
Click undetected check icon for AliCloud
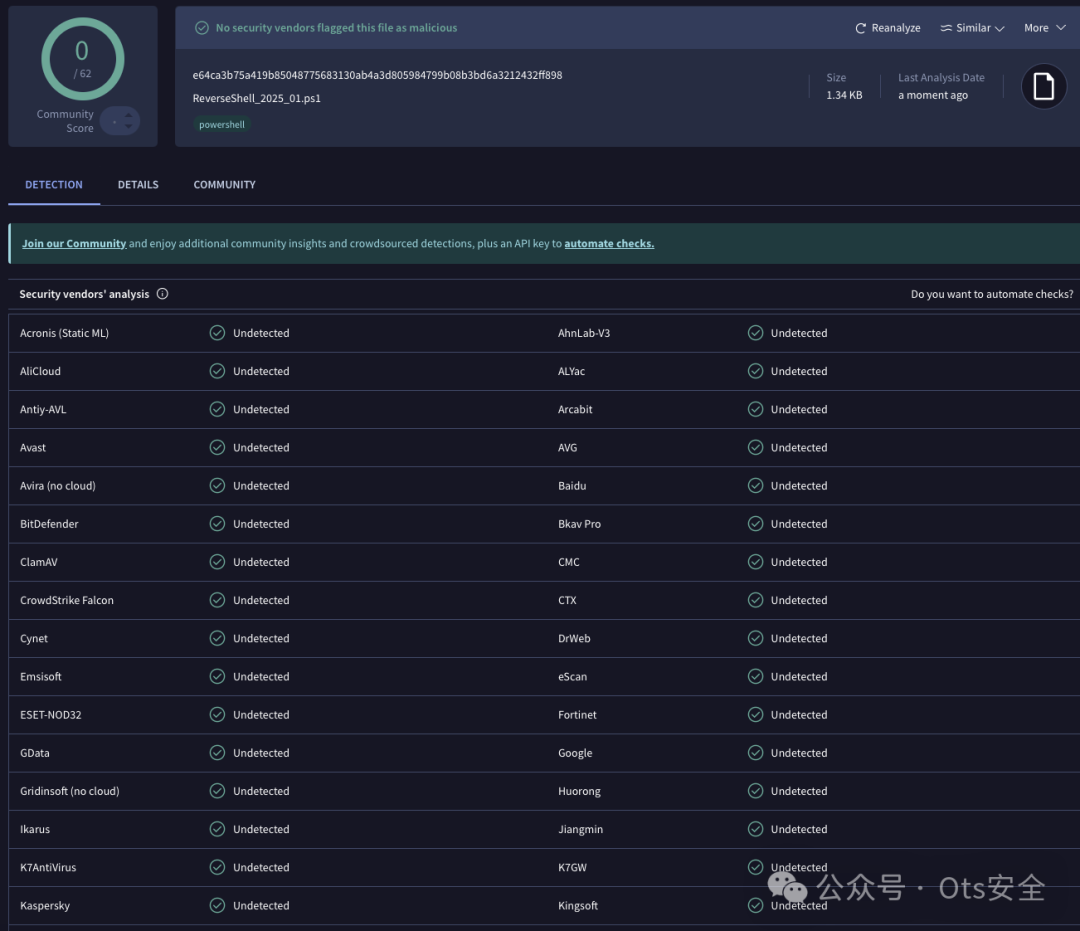click(217, 371)
